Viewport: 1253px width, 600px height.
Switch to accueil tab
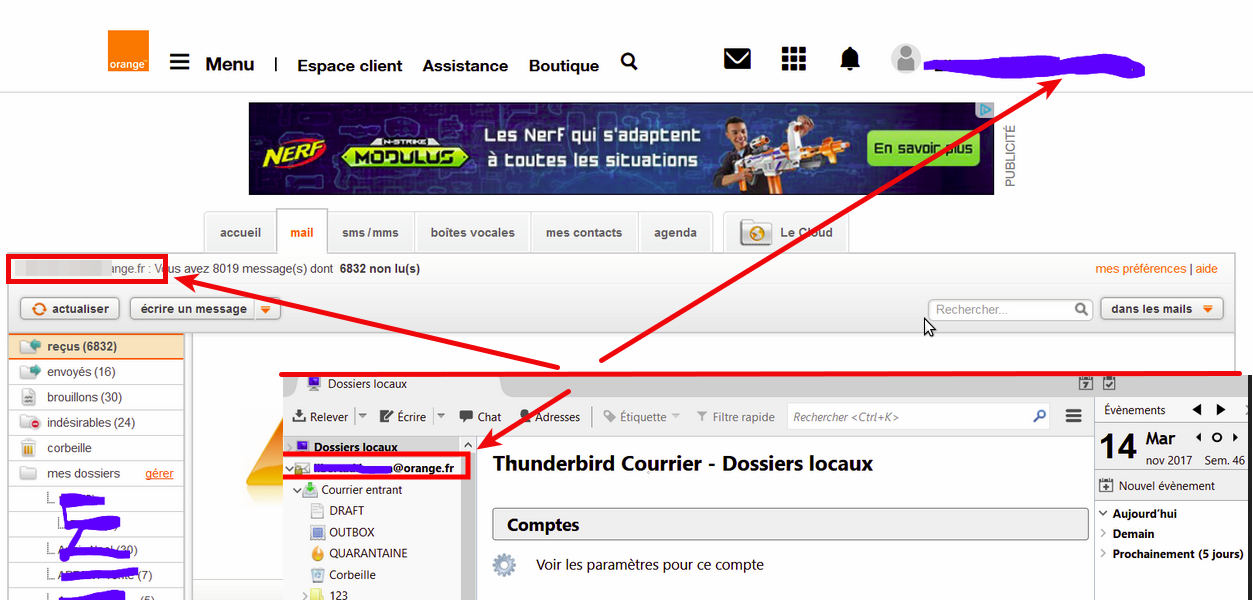[x=240, y=233]
